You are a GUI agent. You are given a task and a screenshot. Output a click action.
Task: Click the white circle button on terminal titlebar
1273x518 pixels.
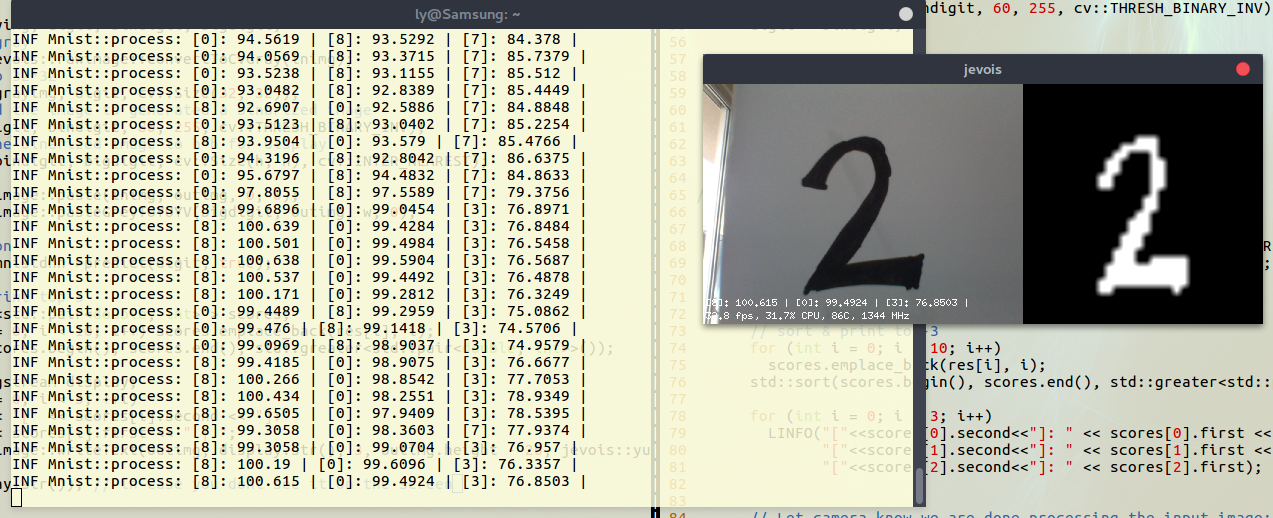point(906,14)
